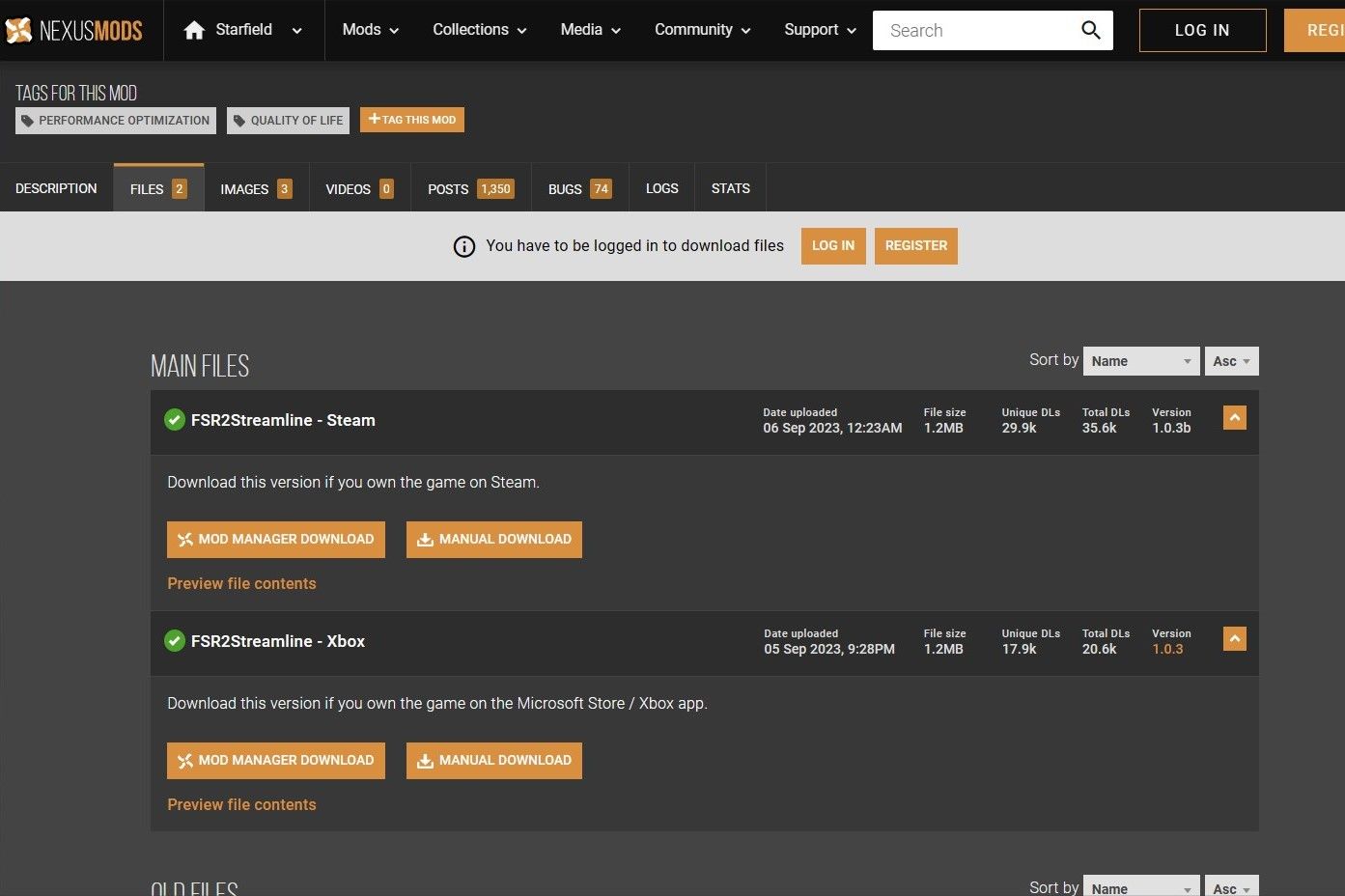Click the Performance Optimization tag
Screen dimensions: 1345x896
[116, 121]
